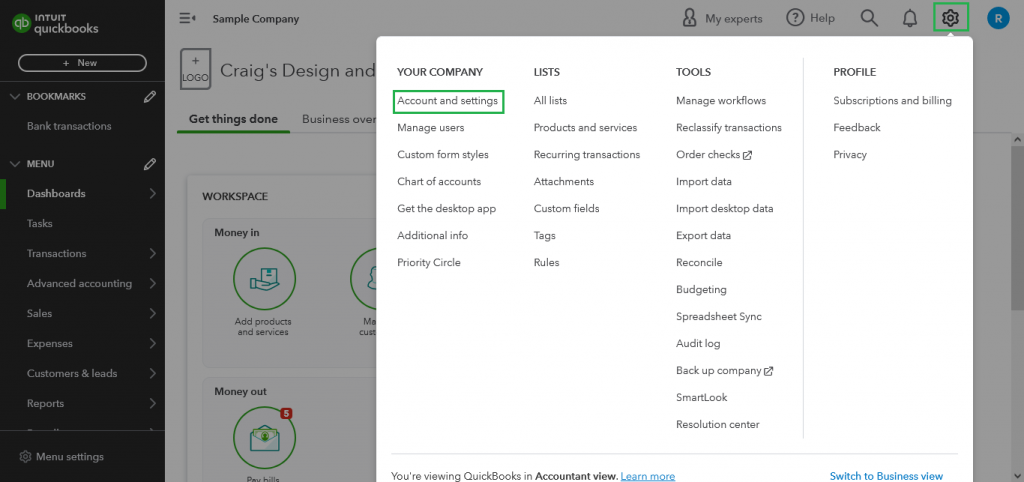
Task: Open Custom form styles
Action: click(443, 155)
